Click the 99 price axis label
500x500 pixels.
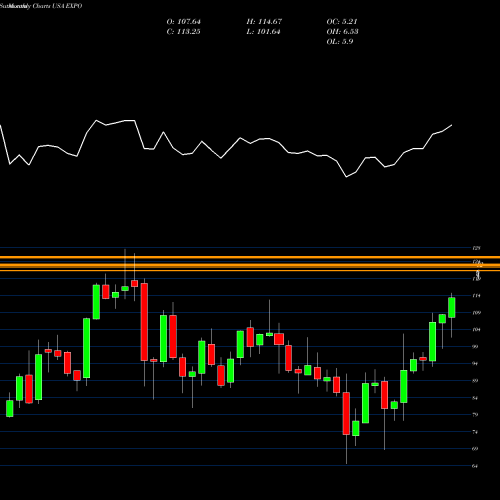click(475, 347)
